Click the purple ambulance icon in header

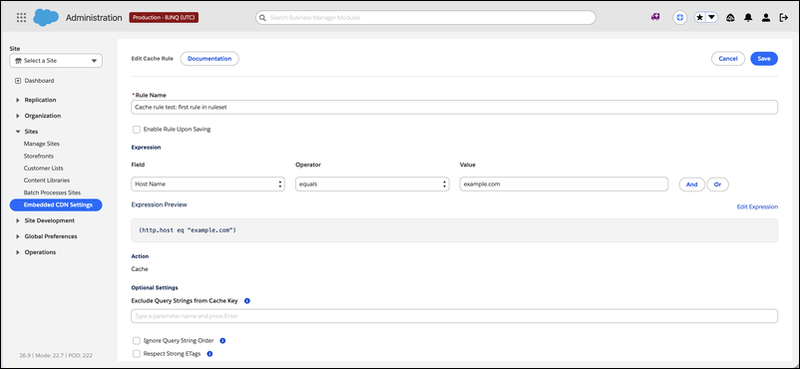click(656, 17)
